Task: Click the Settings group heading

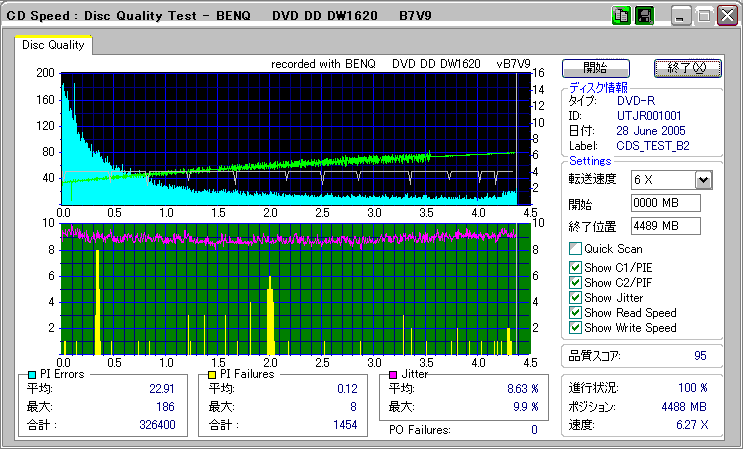Action: click(590, 161)
